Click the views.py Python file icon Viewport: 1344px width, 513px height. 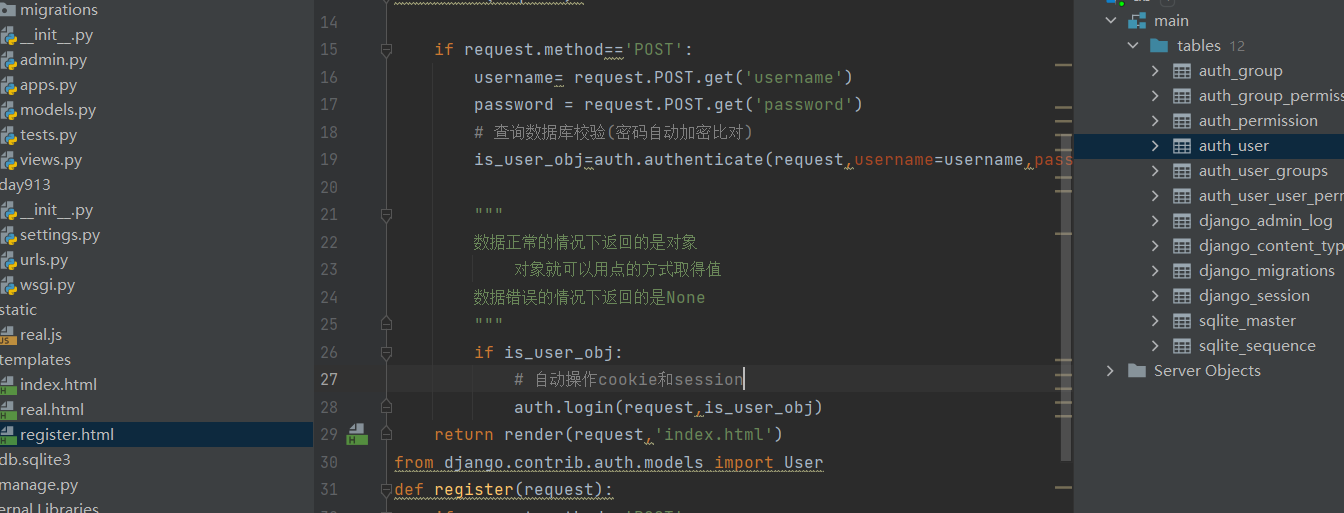click(8, 160)
